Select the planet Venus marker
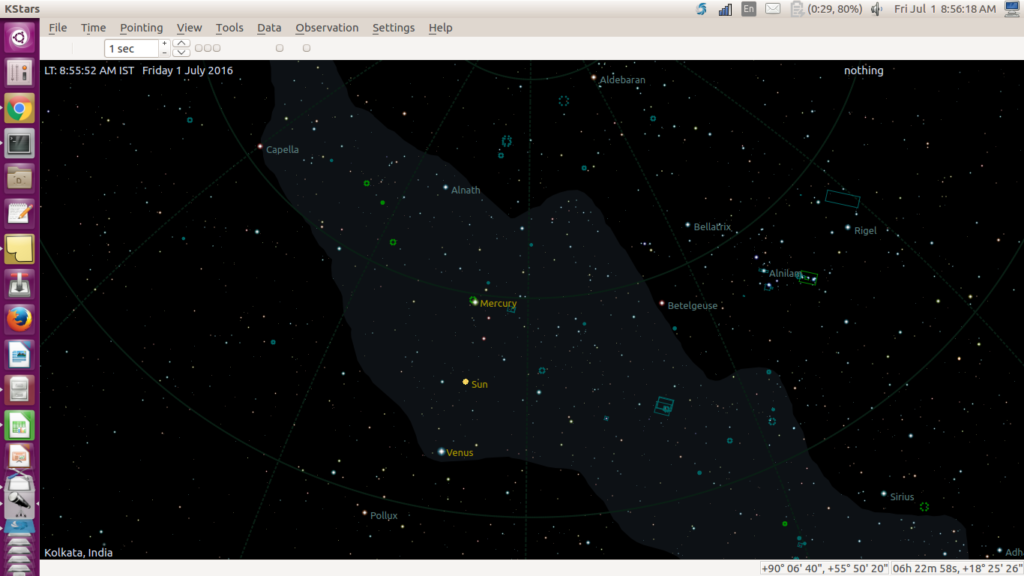Viewport: 1024px width, 576px height. 441,452
